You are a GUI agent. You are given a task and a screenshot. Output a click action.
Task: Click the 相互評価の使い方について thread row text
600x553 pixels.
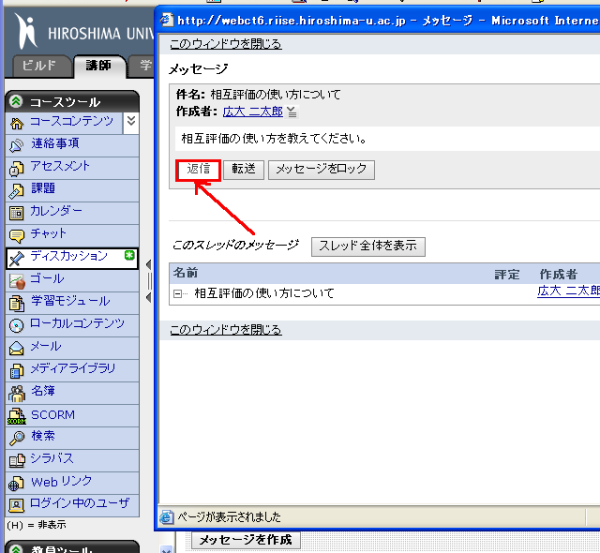click(x=264, y=294)
